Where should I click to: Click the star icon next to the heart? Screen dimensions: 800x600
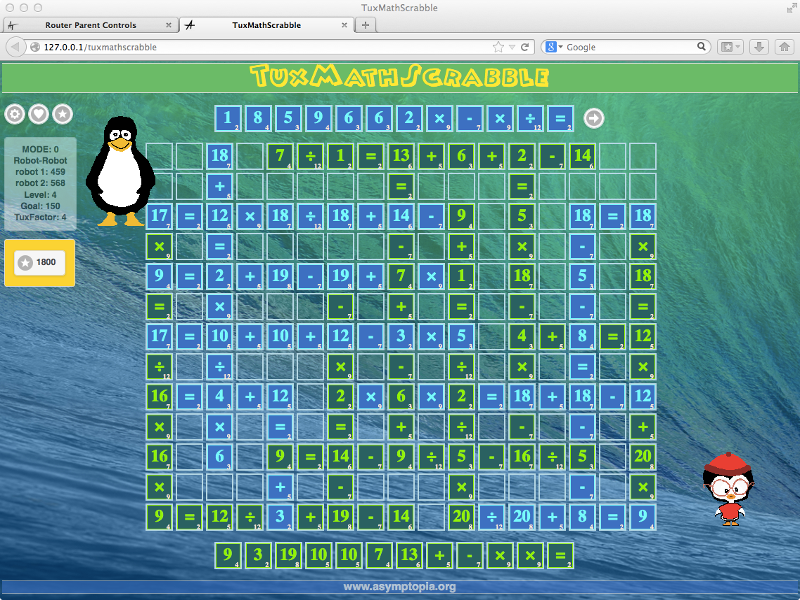point(62,114)
